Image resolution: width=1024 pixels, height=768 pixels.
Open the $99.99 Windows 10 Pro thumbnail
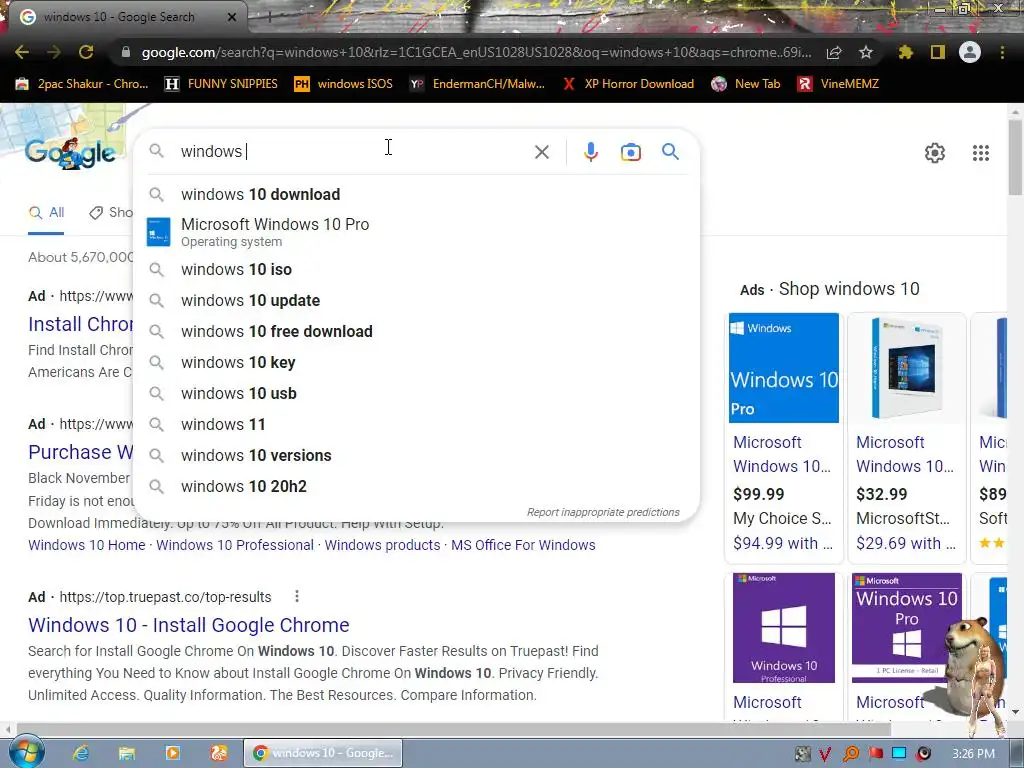pos(784,368)
